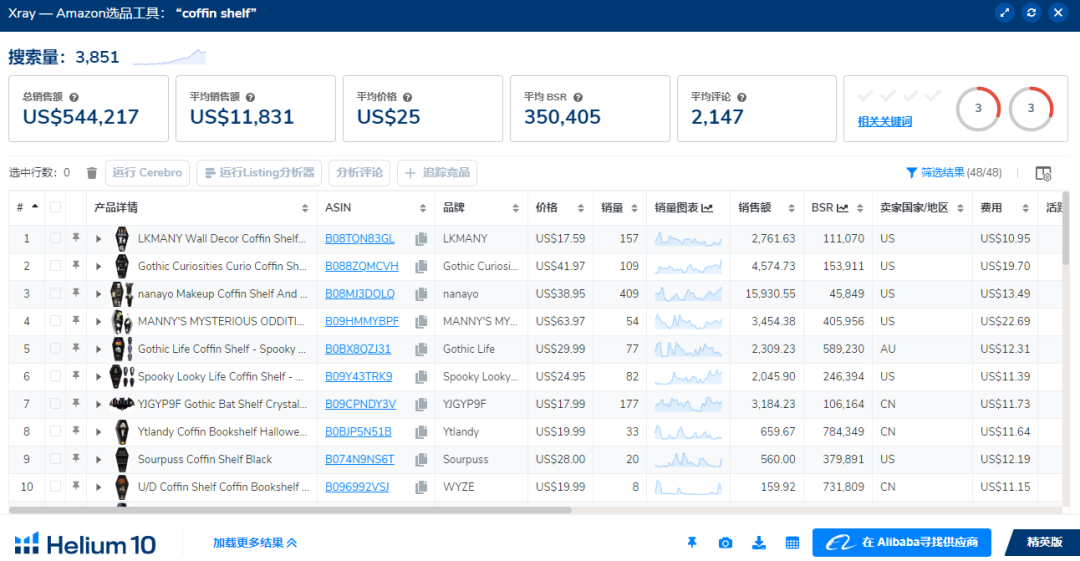Check the box for row 8 Ytlandy

pos(55,431)
